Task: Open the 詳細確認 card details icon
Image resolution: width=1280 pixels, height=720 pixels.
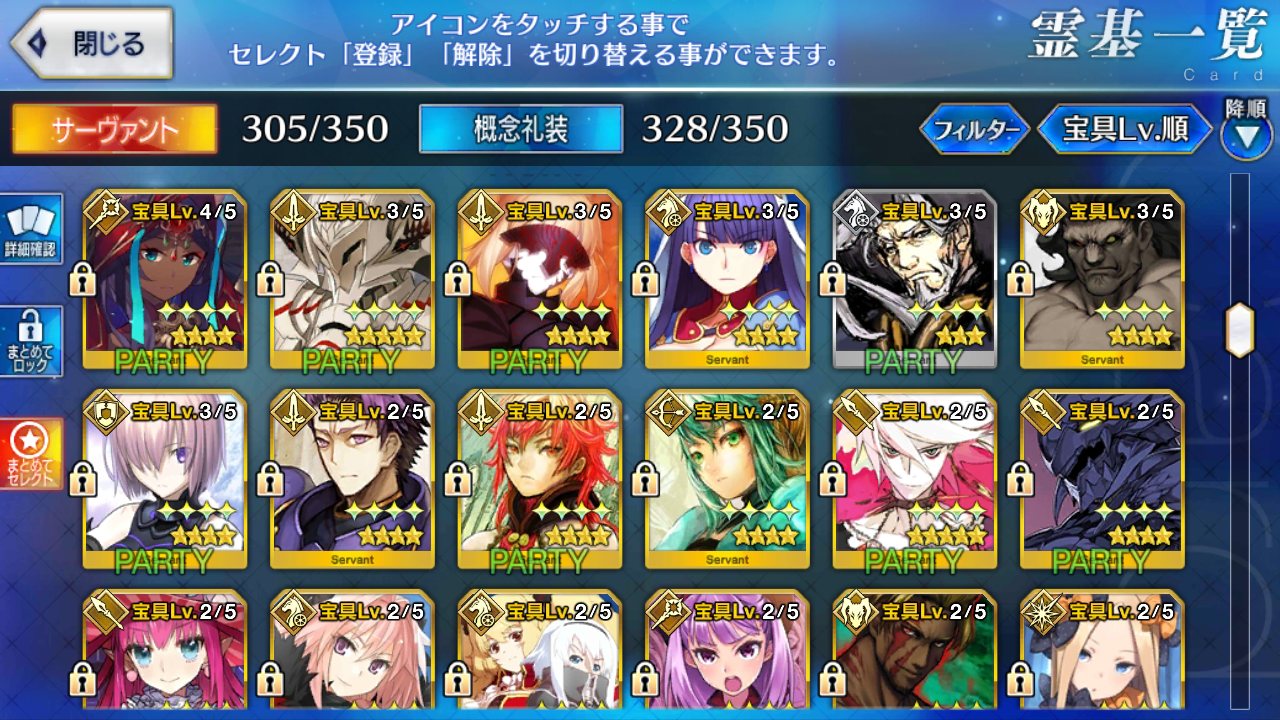Action: (x=32, y=229)
